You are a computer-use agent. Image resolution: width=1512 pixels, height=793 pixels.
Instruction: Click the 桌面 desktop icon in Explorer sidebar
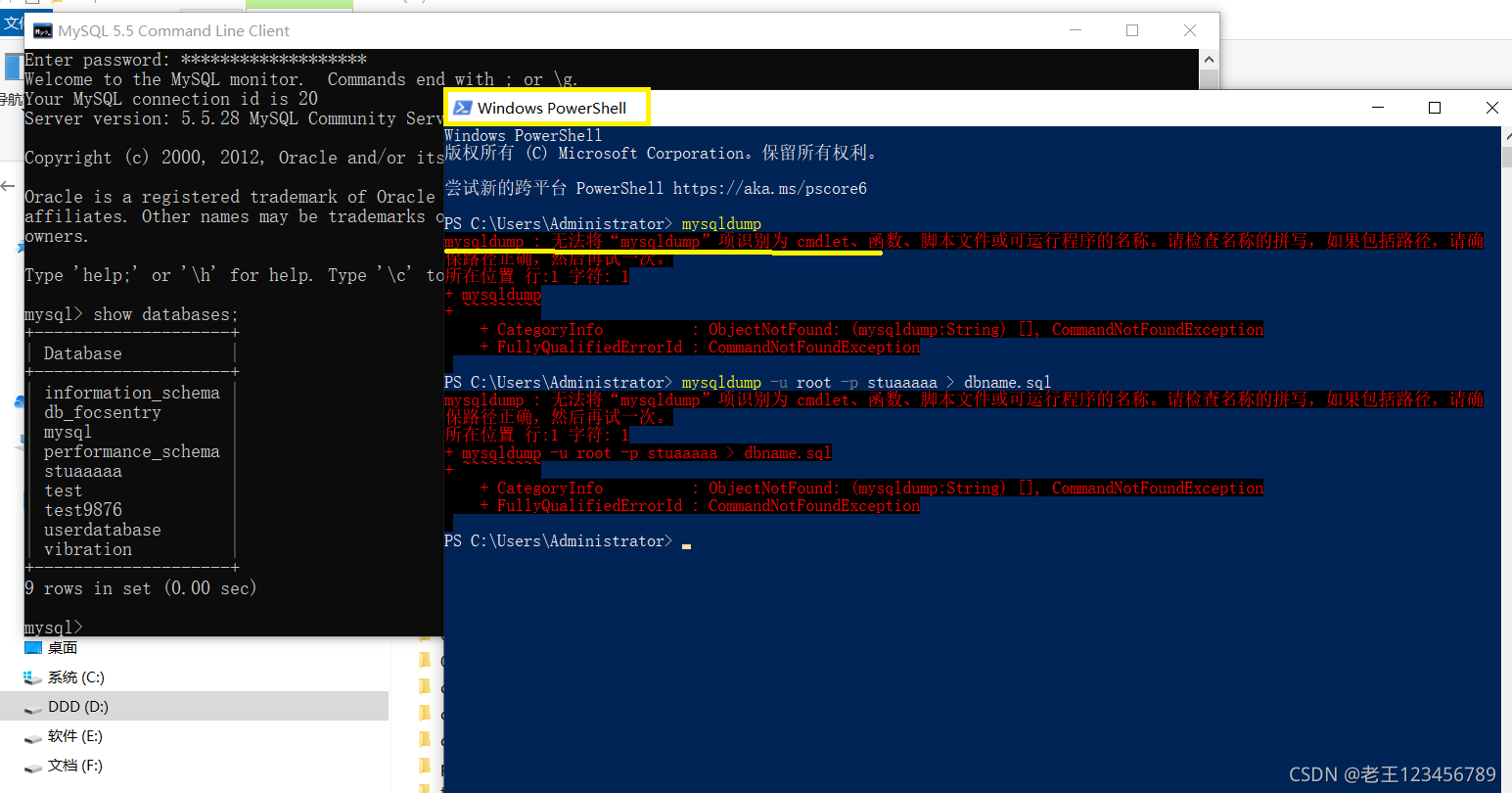coord(33,648)
